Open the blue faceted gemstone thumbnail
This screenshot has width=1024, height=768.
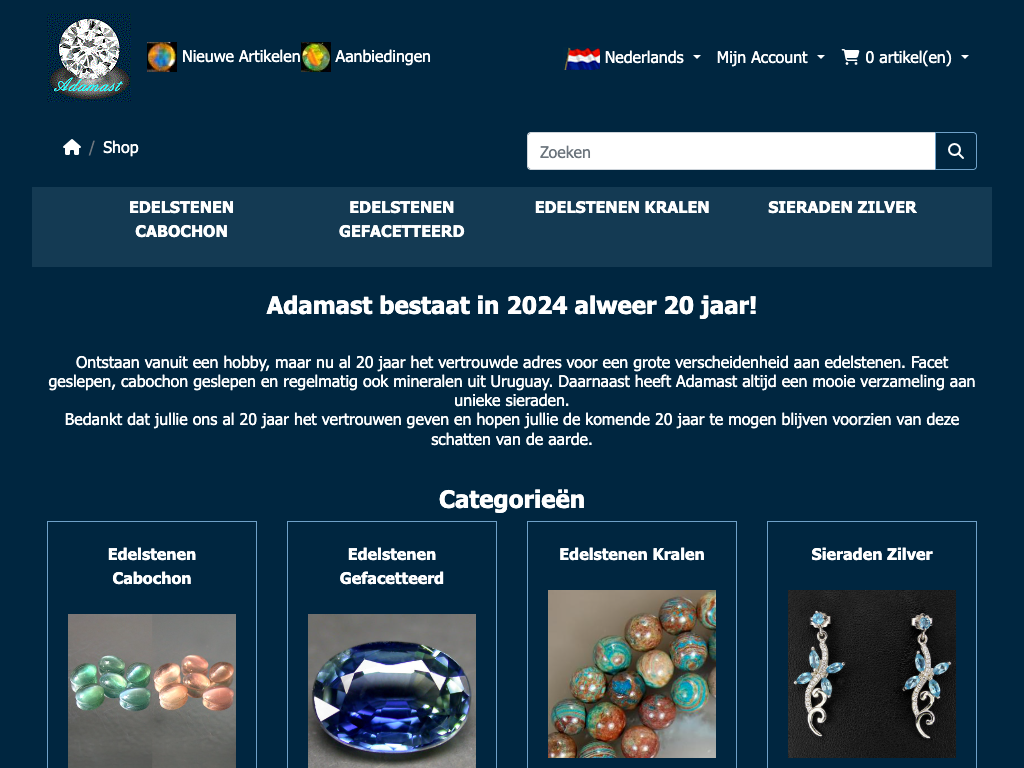(x=392, y=691)
